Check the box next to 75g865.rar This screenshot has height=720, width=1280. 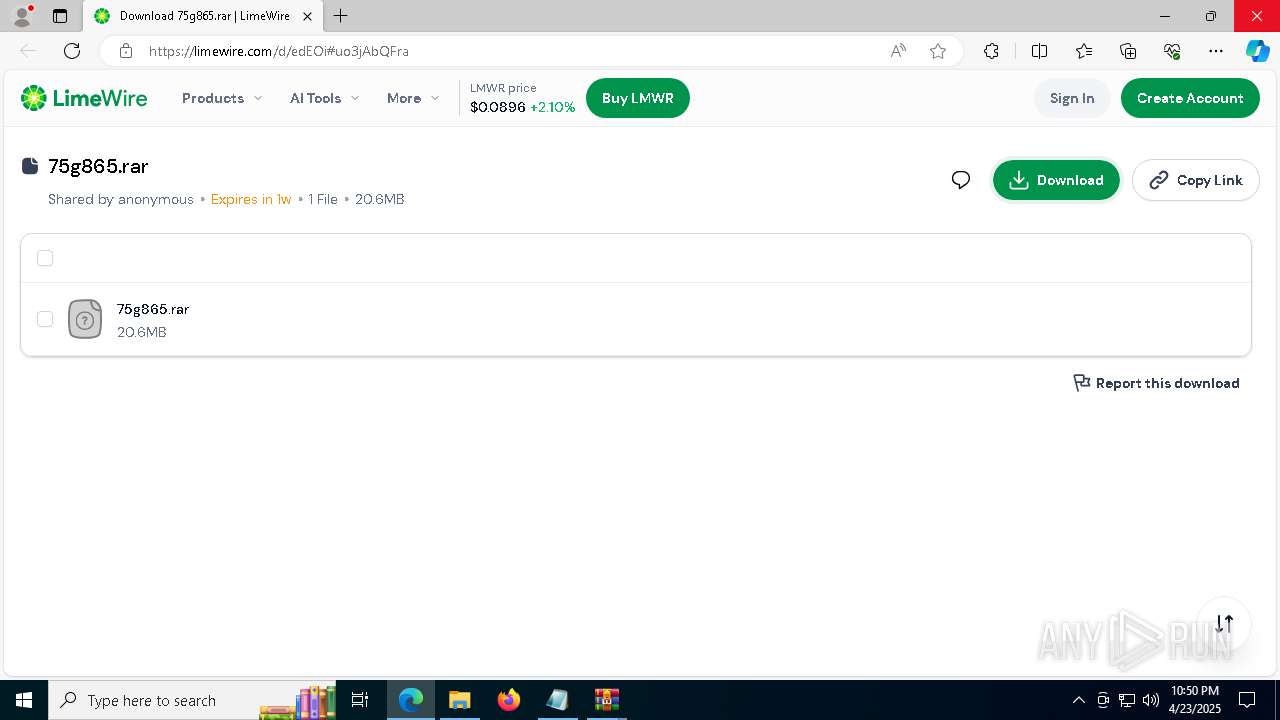point(45,319)
